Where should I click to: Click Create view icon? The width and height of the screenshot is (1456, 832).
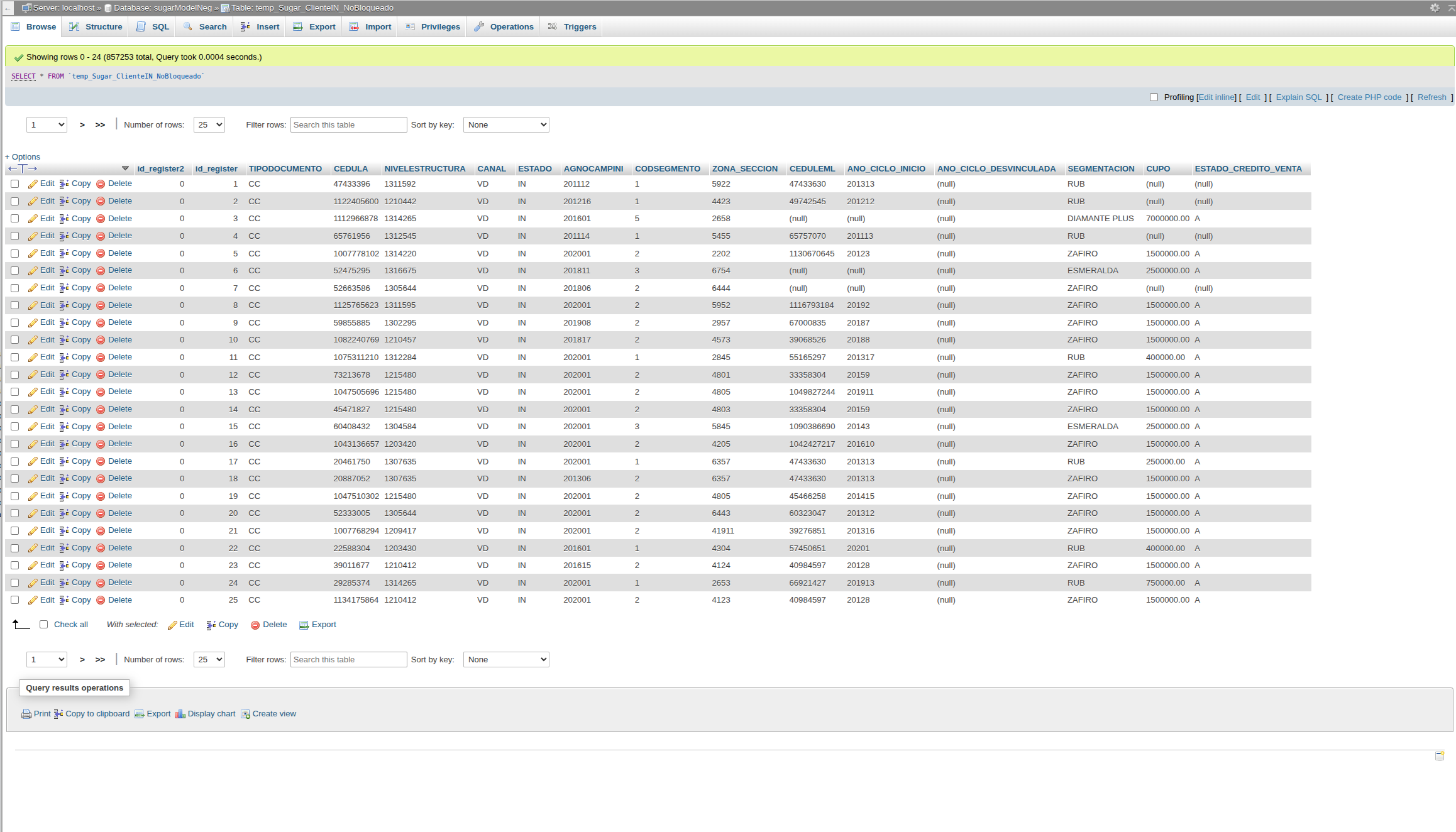tap(245, 714)
